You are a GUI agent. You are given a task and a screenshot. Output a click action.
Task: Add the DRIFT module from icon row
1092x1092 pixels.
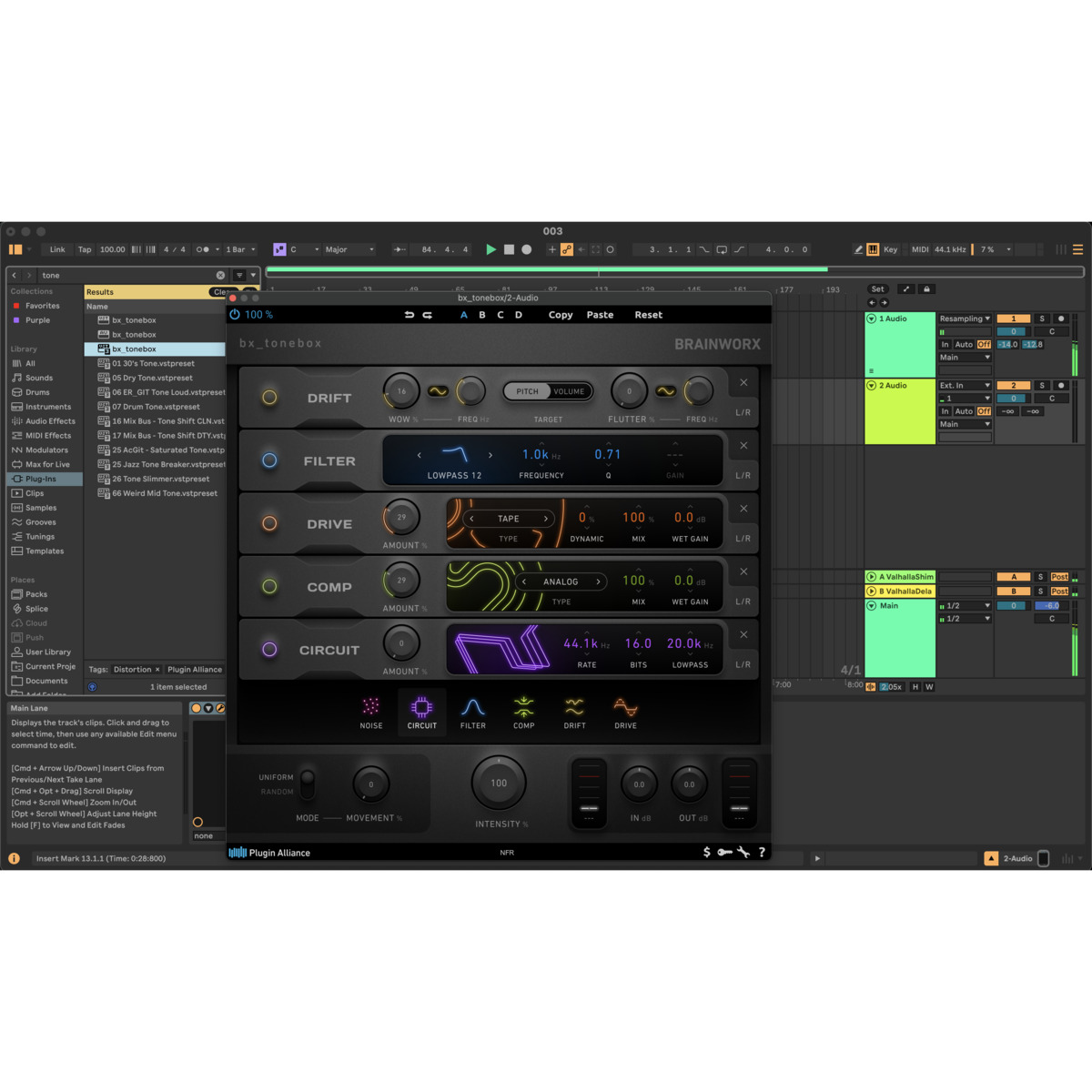pos(574,713)
